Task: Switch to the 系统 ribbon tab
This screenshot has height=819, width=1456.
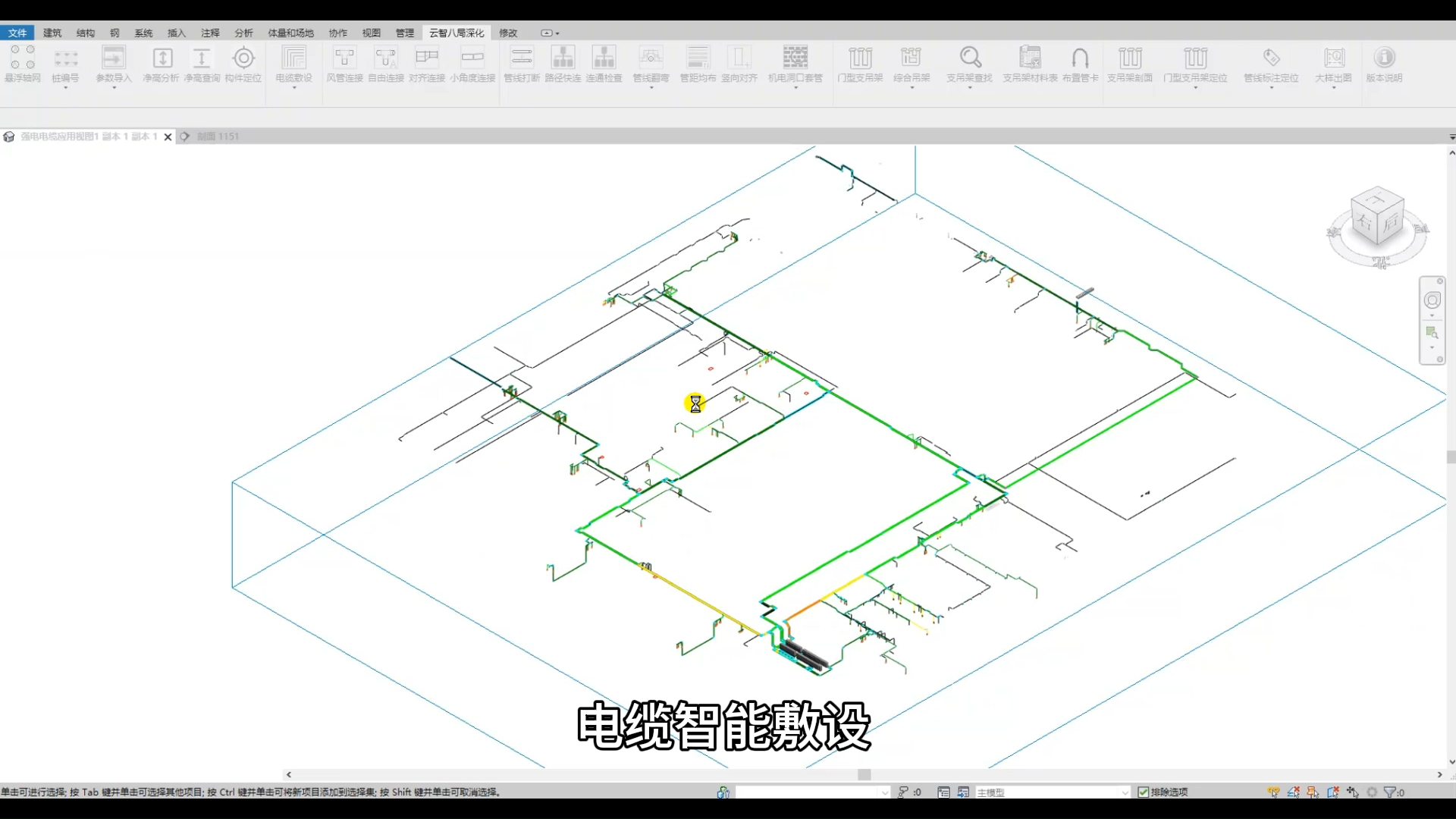Action: pos(143,33)
